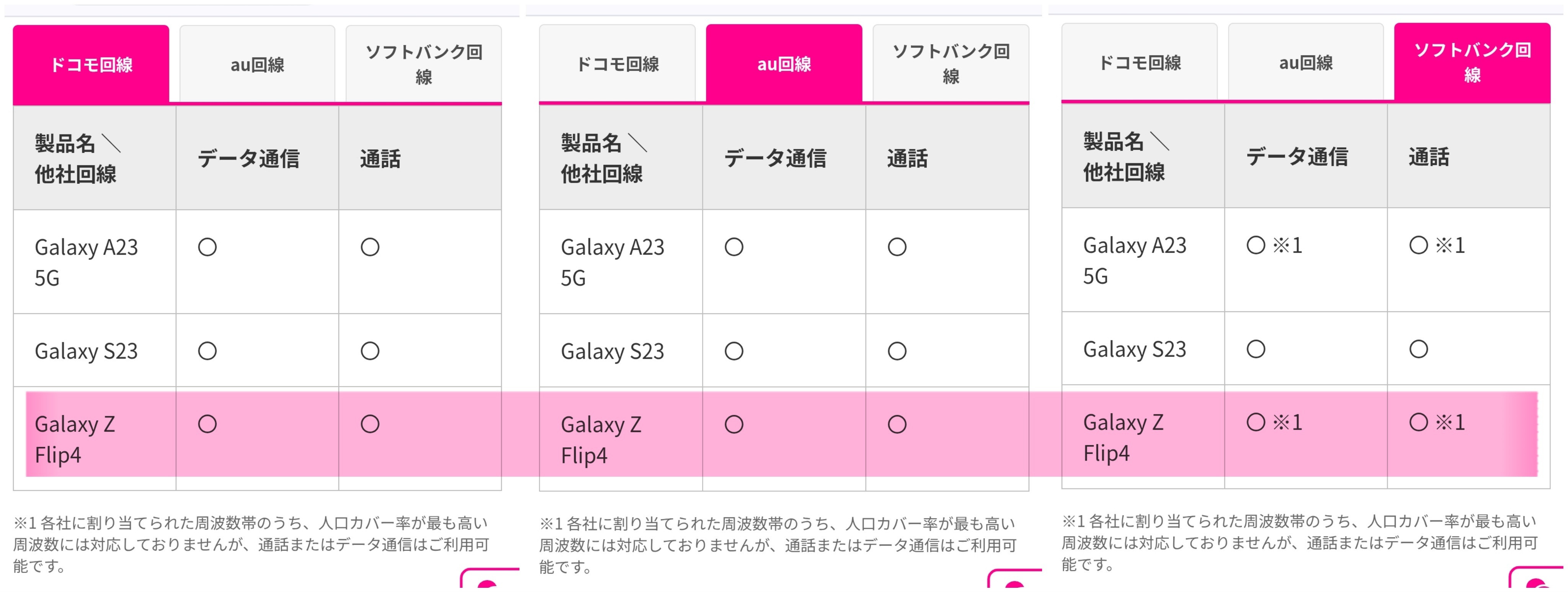Click the pink floating button below the left table
1568x592 pixels.
[491, 581]
